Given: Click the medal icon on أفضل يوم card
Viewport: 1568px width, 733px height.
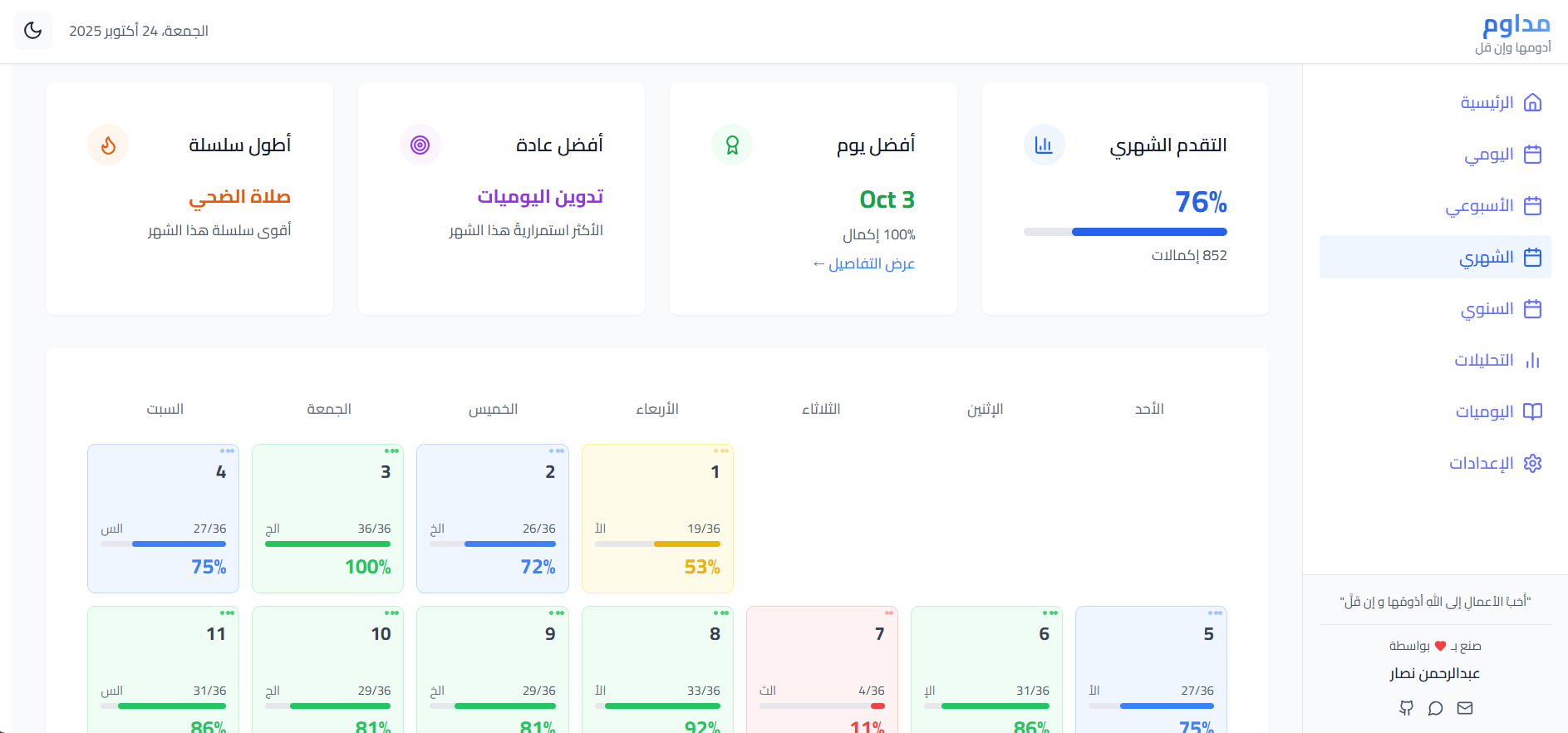Looking at the screenshot, I should click(731, 144).
